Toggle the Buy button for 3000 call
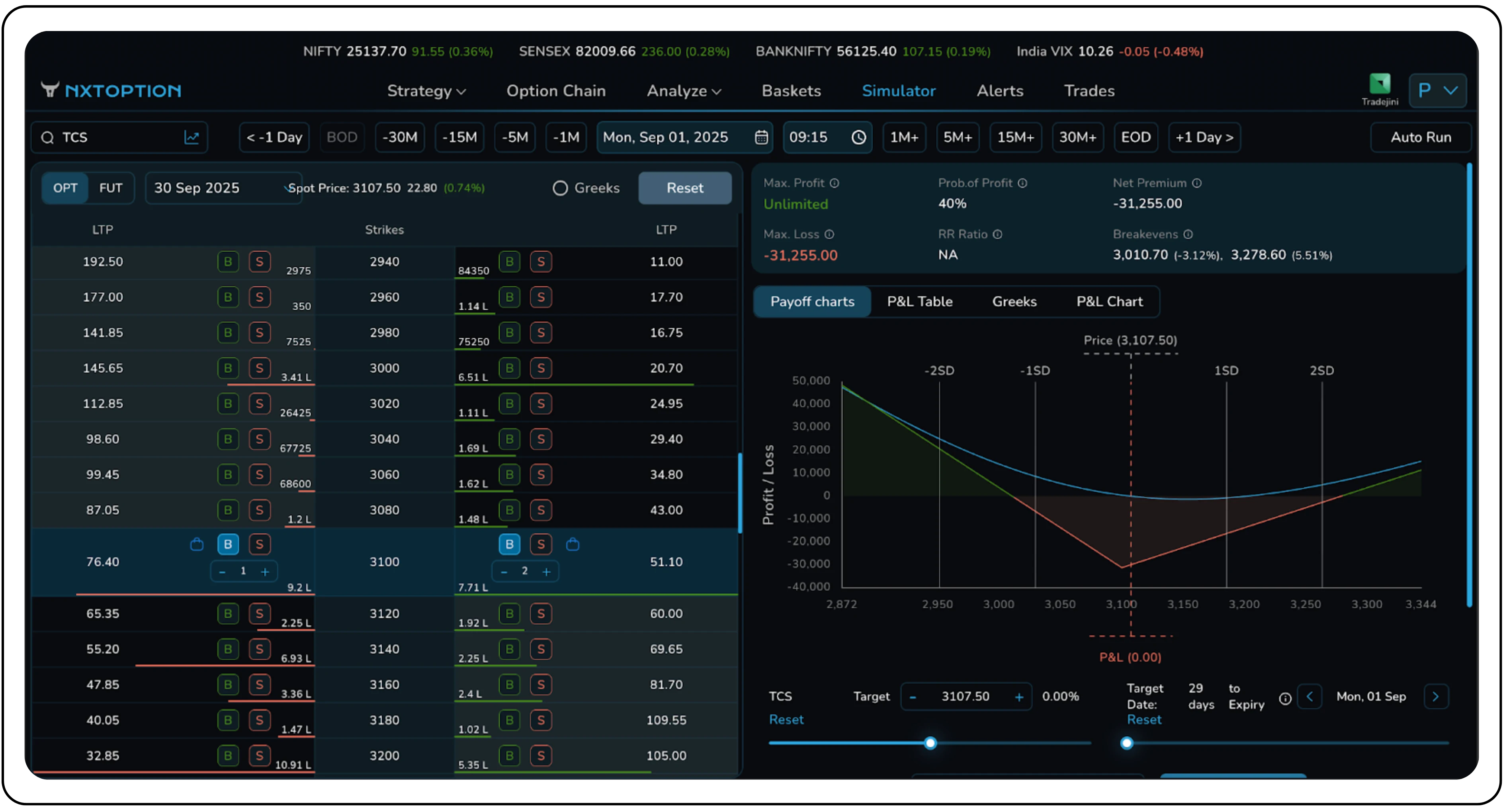The width and height of the screenshot is (1507, 812). coord(228,369)
